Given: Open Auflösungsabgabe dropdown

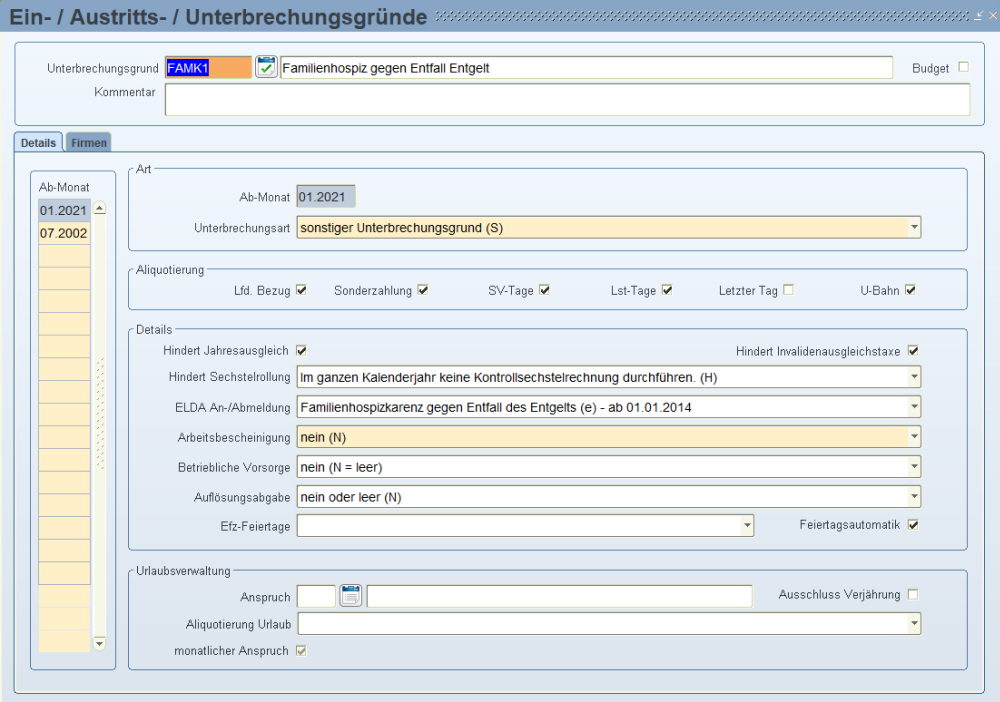Looking at the screenshot, I should tap(915, 497).
